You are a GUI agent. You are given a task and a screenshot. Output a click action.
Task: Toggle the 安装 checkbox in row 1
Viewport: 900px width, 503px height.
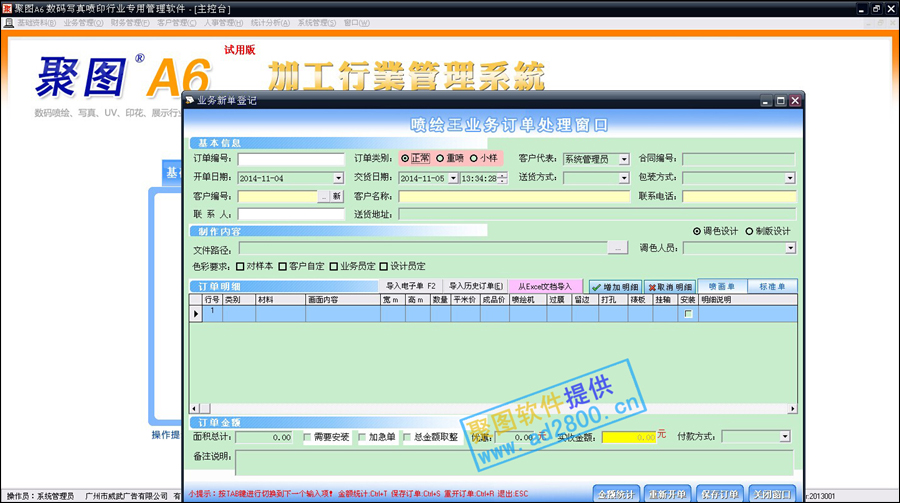tap(688, 314)
